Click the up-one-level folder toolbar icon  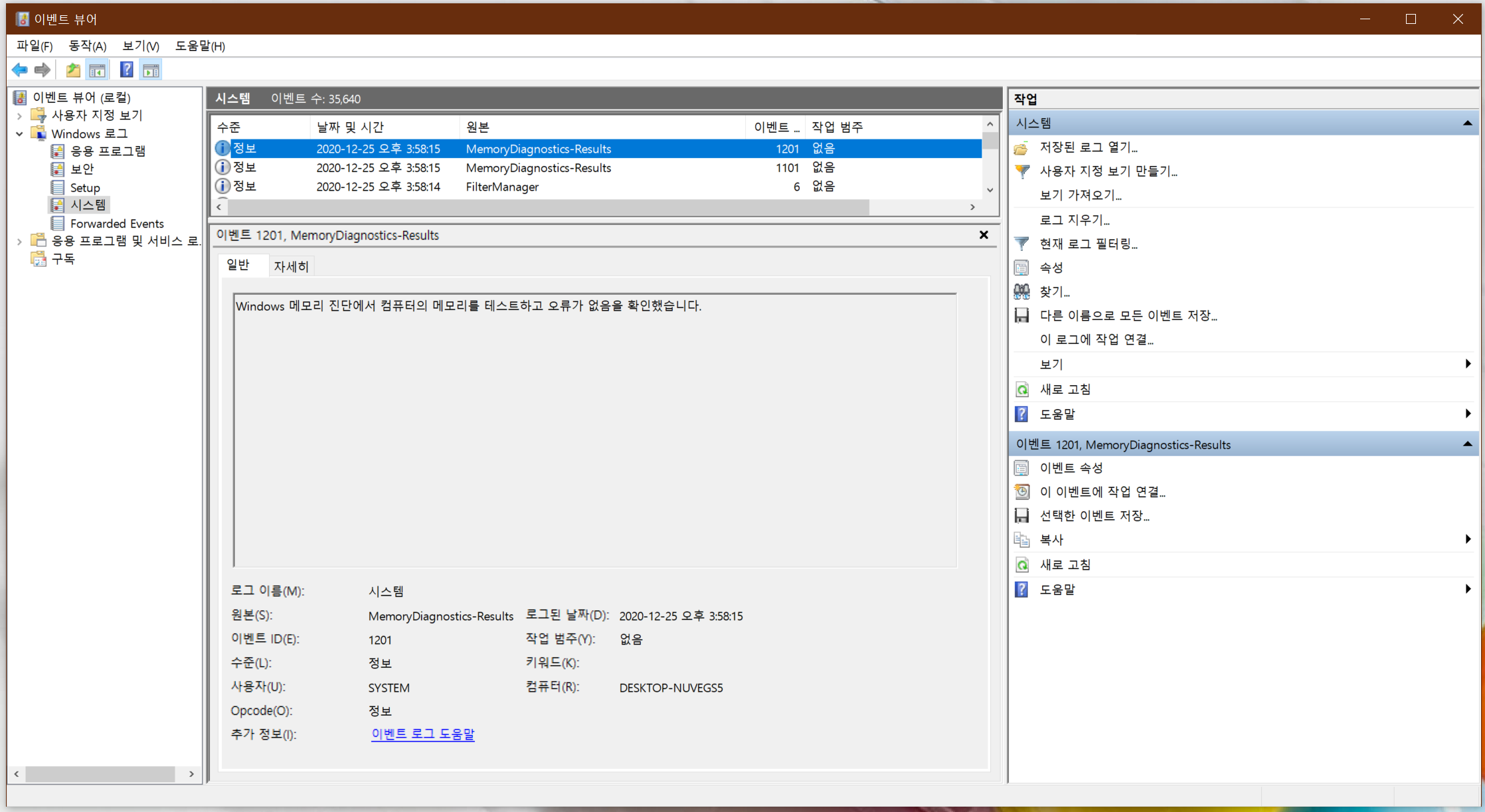click(x=73, y=70)
